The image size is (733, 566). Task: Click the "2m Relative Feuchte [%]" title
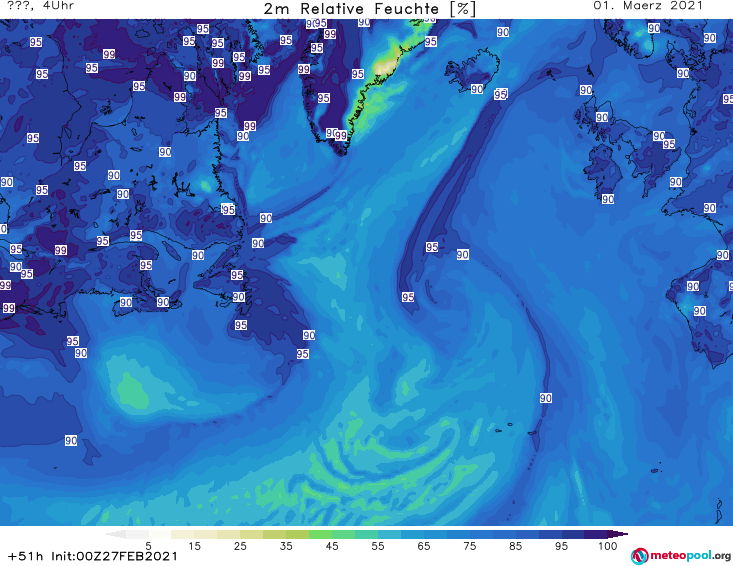[x=369, y=8]
